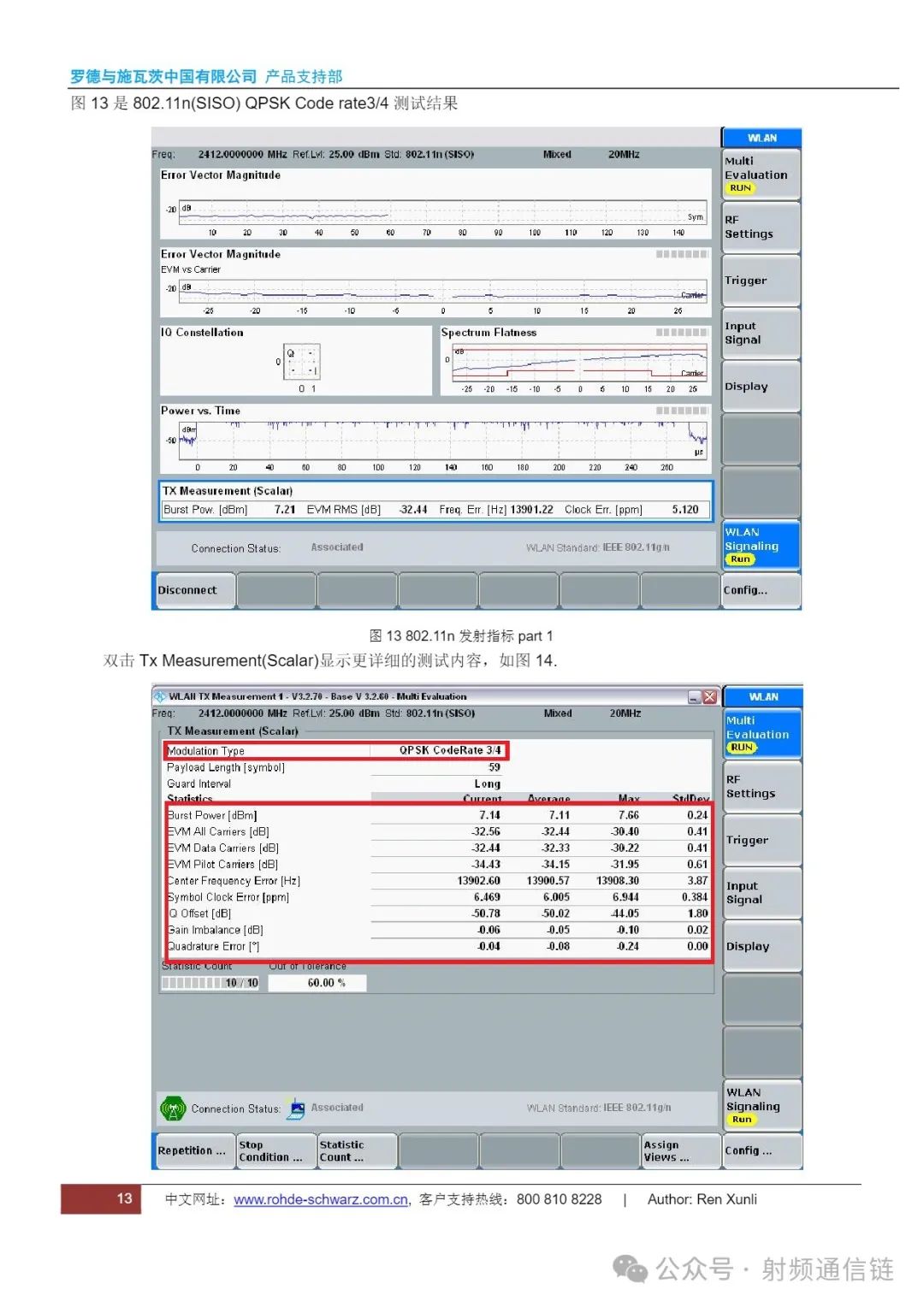This screenshot has width=924, height=1307.
Task: Select RF Settings softkey in TX Measurement window
Action: click(762, 787)
